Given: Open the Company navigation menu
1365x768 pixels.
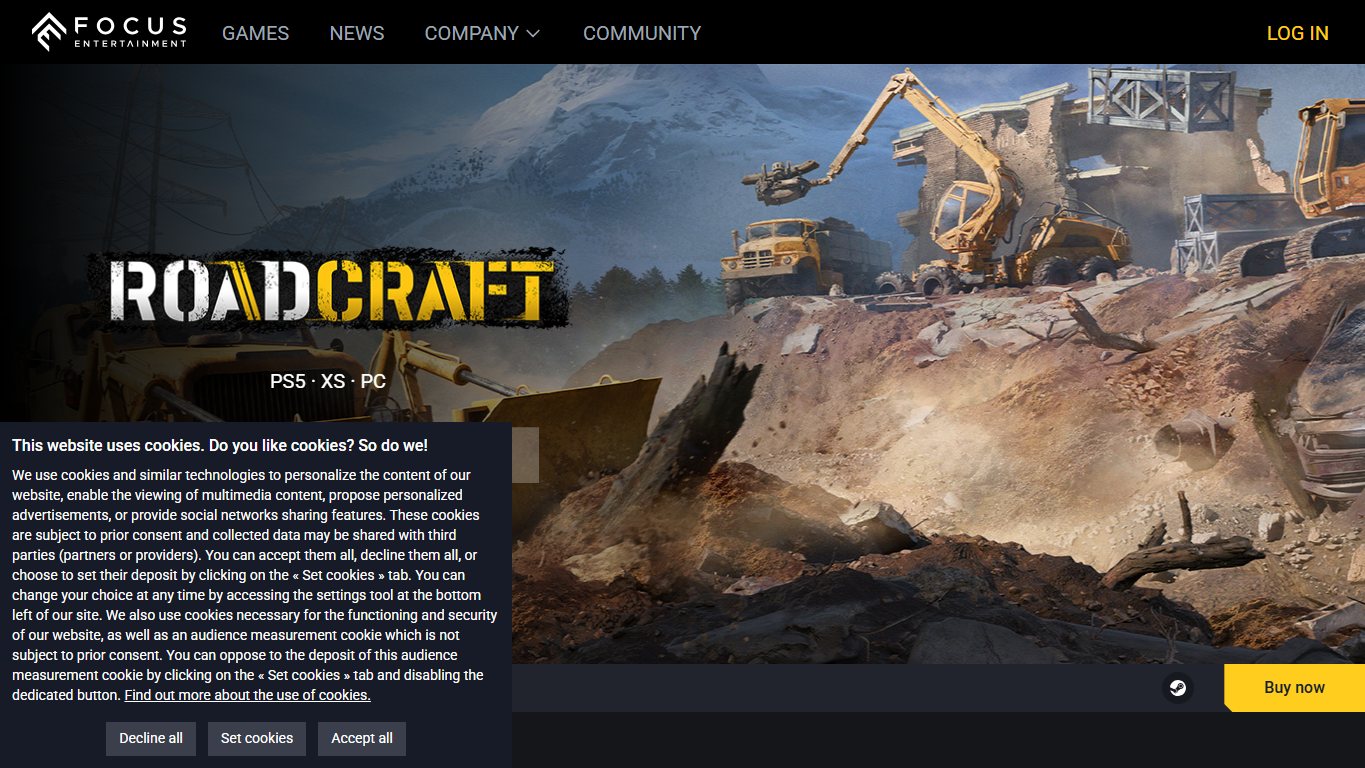Looking at the screenshot, I should (x=482, y=33).
